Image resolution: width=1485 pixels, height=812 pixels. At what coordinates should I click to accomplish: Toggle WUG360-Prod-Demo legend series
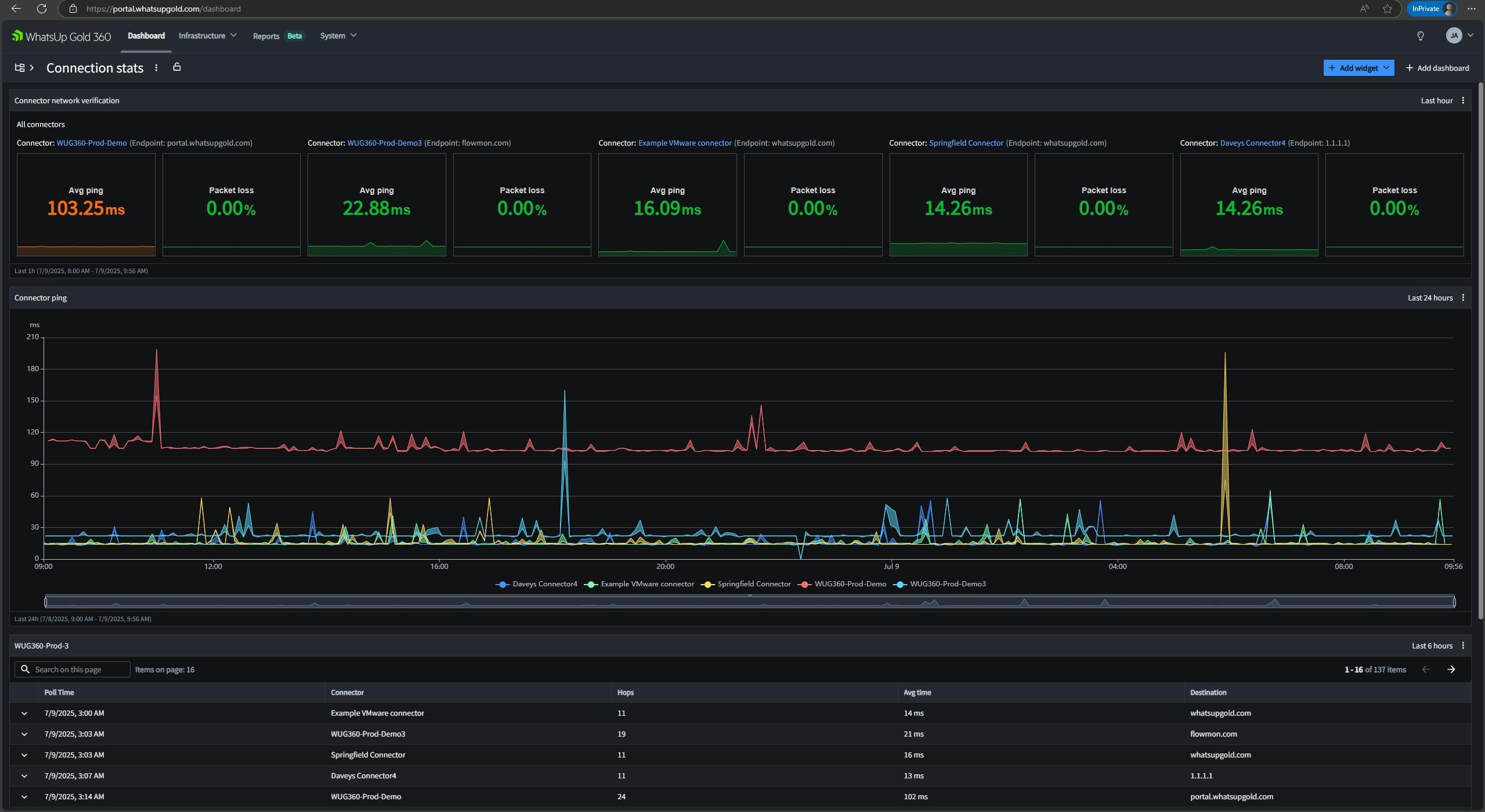(842, 584)
